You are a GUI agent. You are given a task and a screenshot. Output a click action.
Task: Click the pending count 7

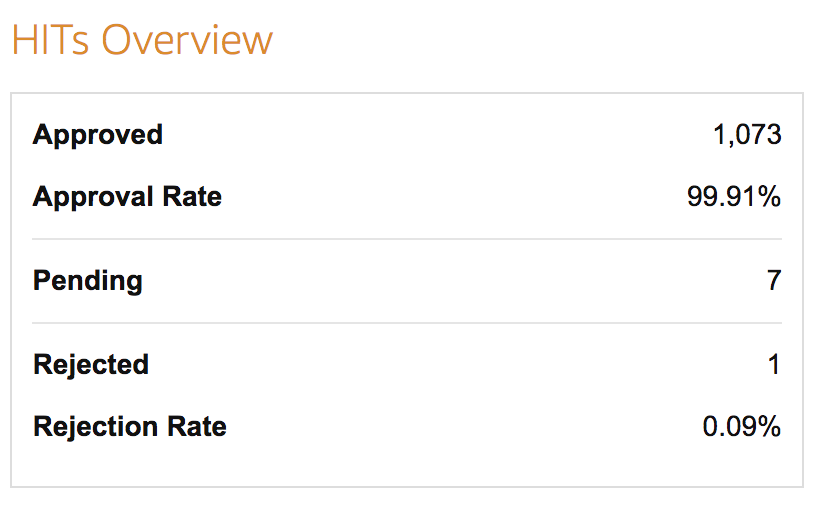tap(774, 281)
